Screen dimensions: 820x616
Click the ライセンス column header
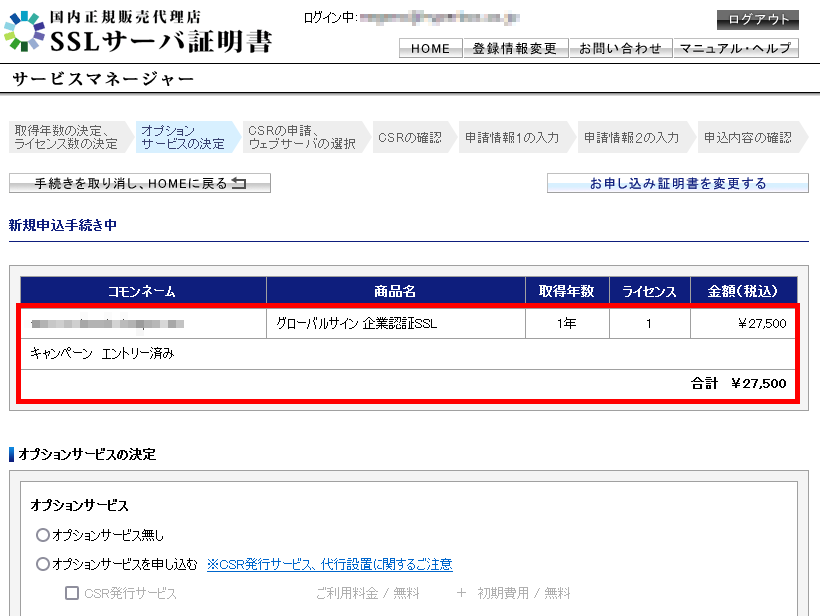[x=650, y=291]
